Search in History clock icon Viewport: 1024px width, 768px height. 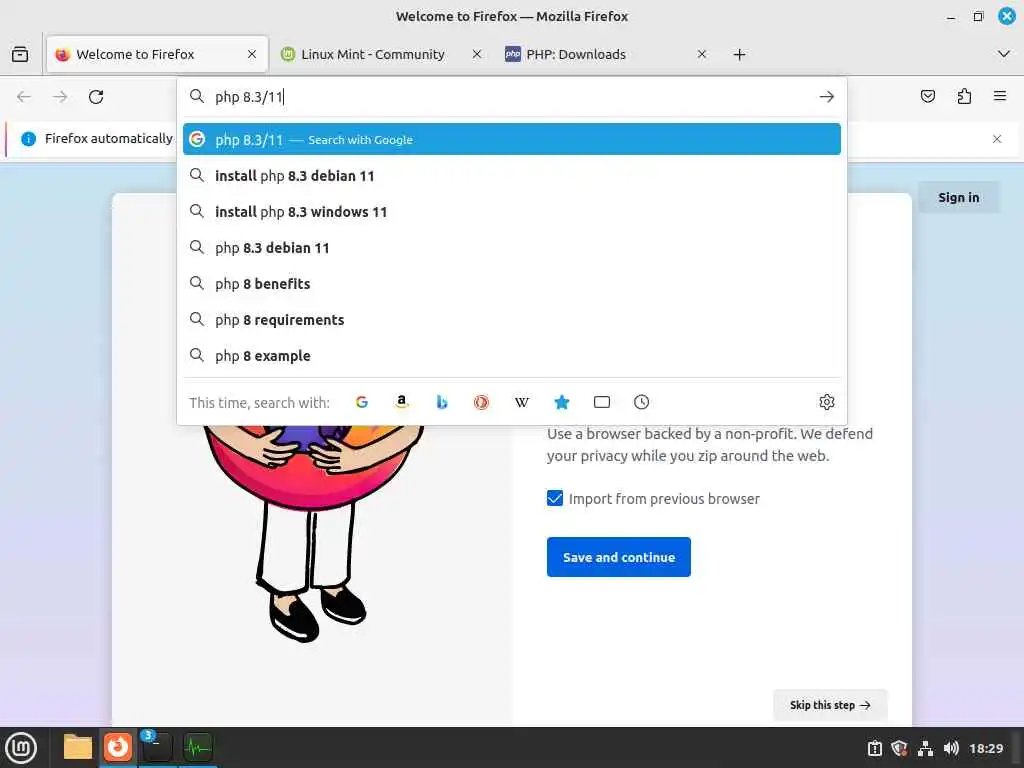point(641,402)
